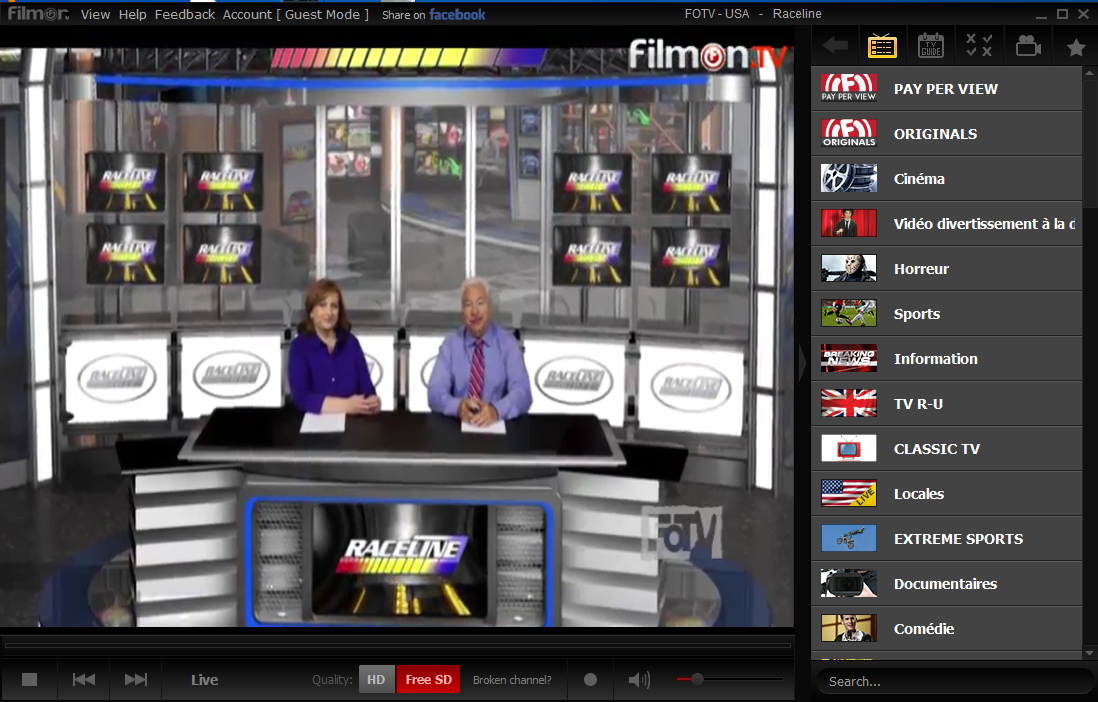Go to the previous channel
This screenshot has height=702, width=1098.
tap(84, 679)
